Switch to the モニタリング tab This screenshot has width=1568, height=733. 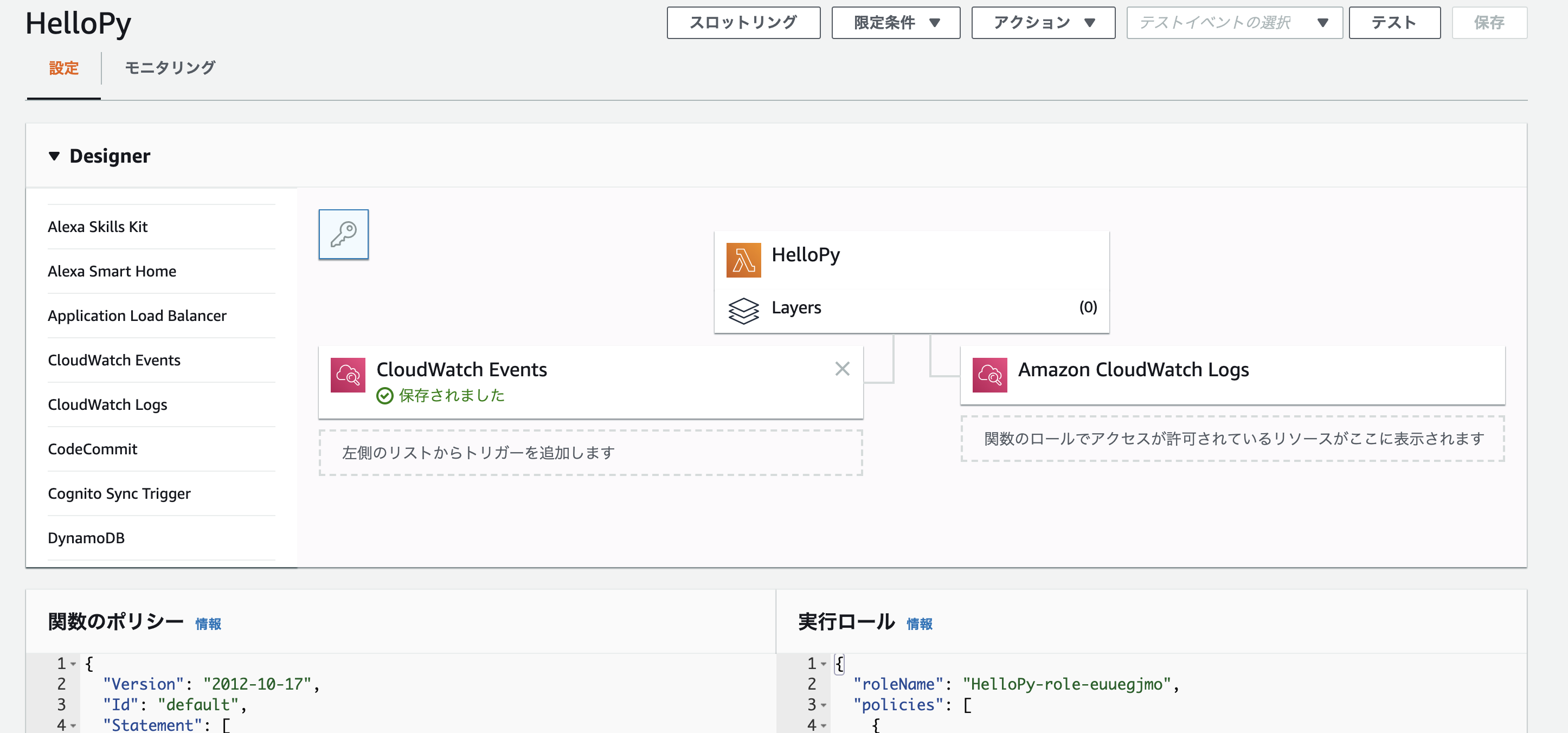tap(169, 68)
